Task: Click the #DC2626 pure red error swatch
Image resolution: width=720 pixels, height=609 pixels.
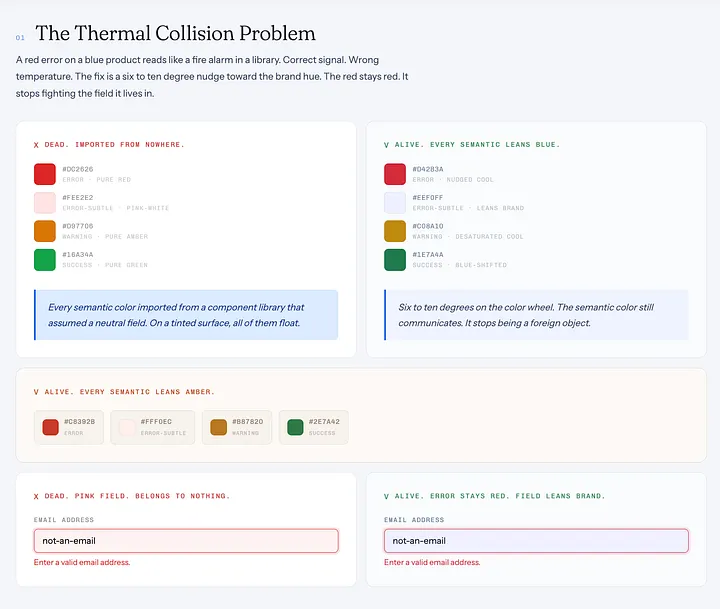Action: click(45, 174)
